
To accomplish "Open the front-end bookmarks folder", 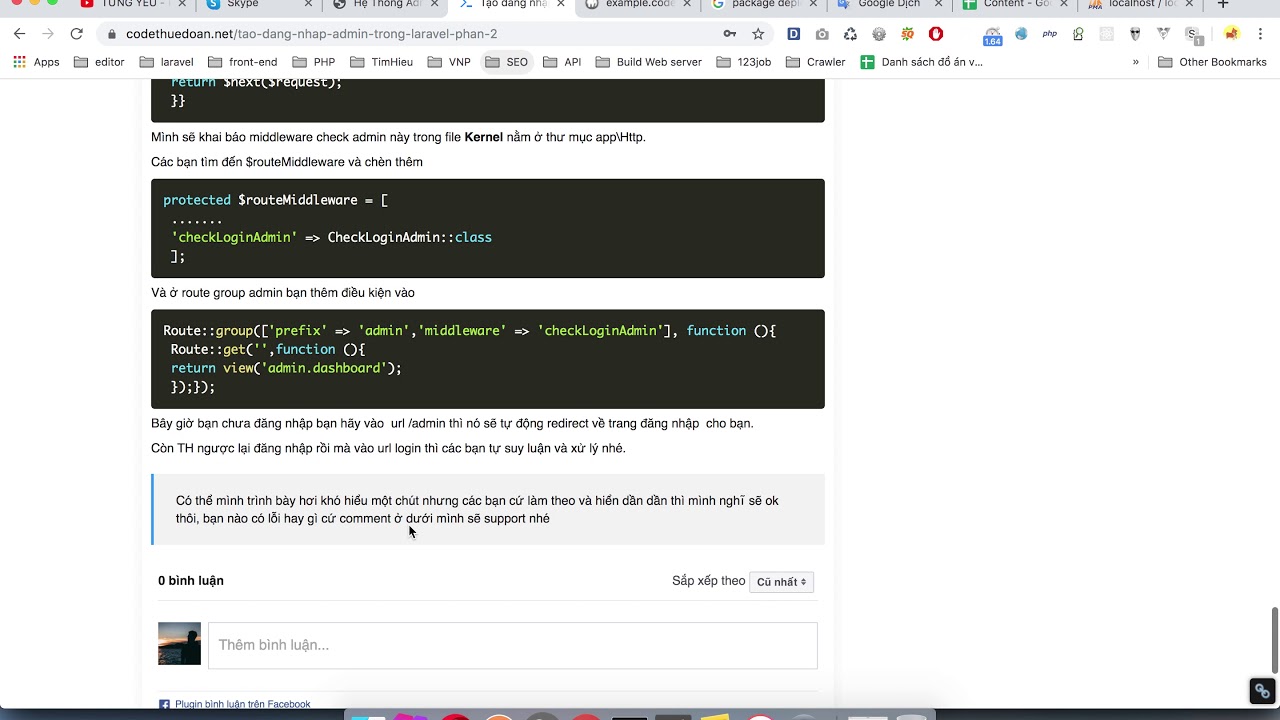I will coord(241,62).
